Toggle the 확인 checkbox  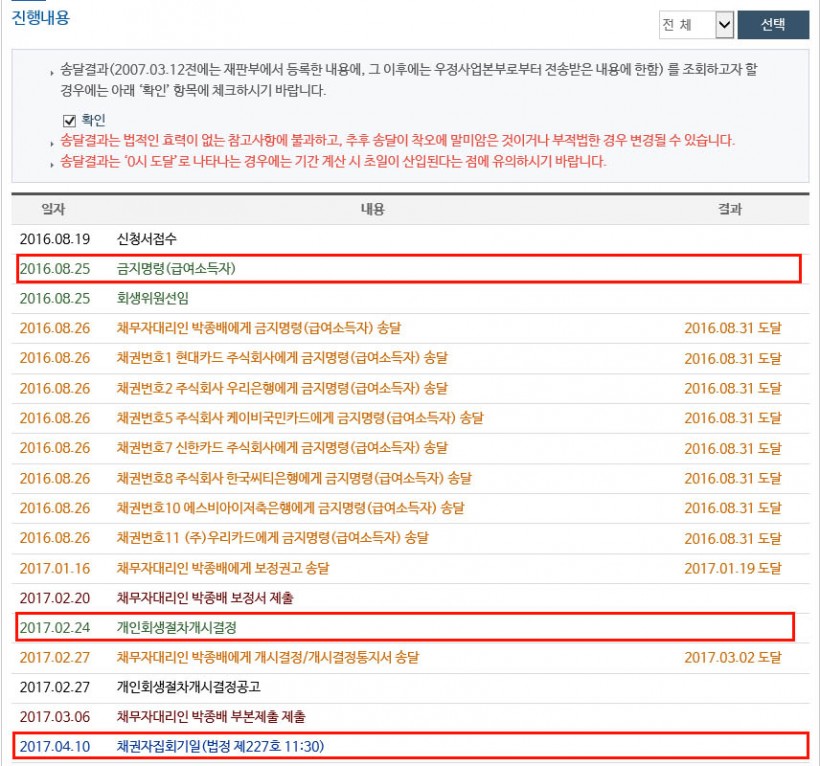69,121
